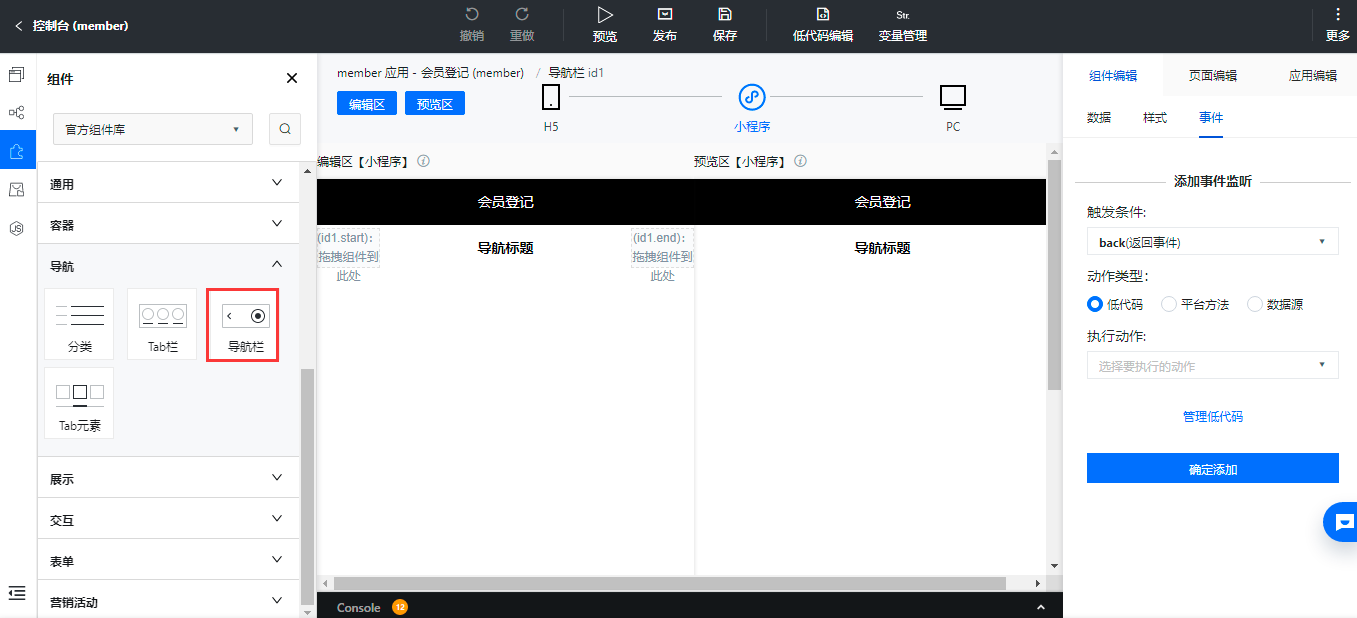Select the 低代码 radio button

pyautogui.click(x=1095, y=304)
